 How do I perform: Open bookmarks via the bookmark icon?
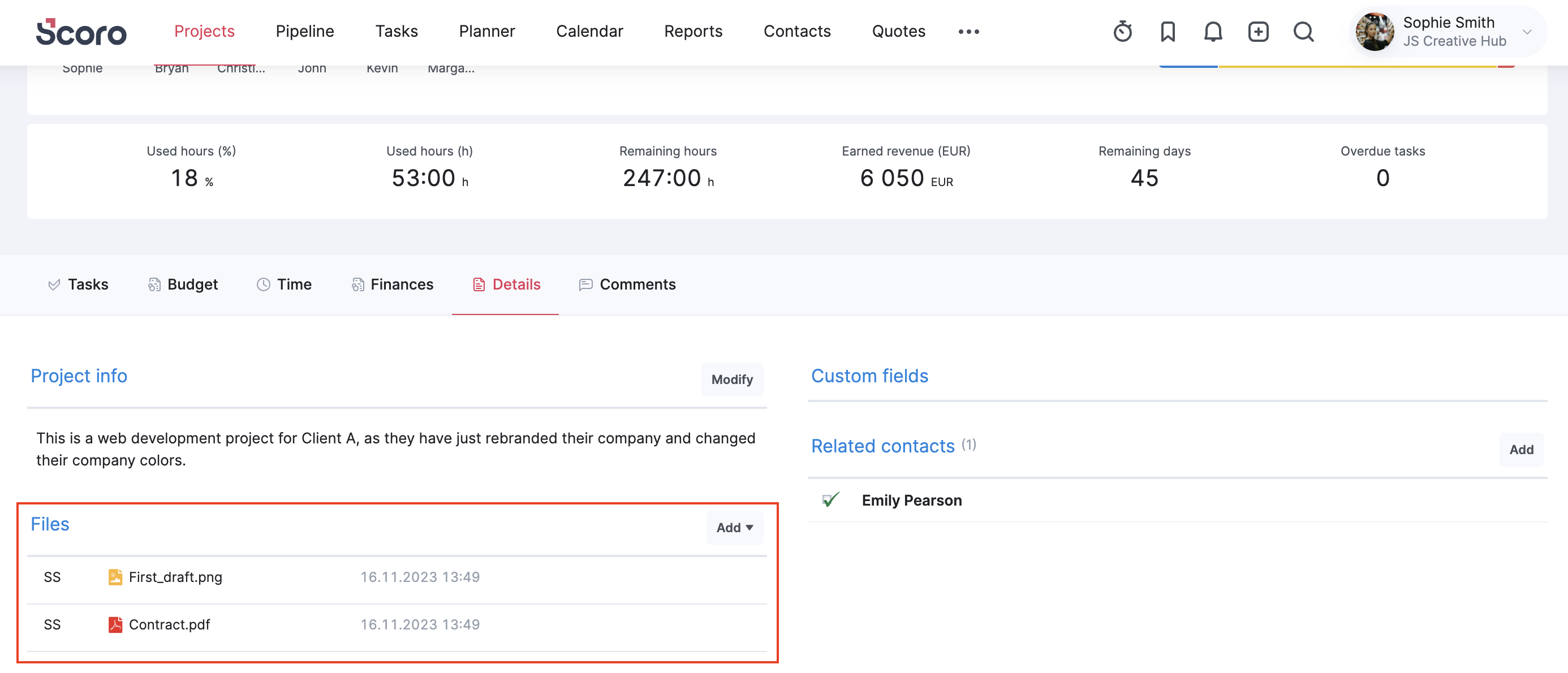click(1168, 32)
